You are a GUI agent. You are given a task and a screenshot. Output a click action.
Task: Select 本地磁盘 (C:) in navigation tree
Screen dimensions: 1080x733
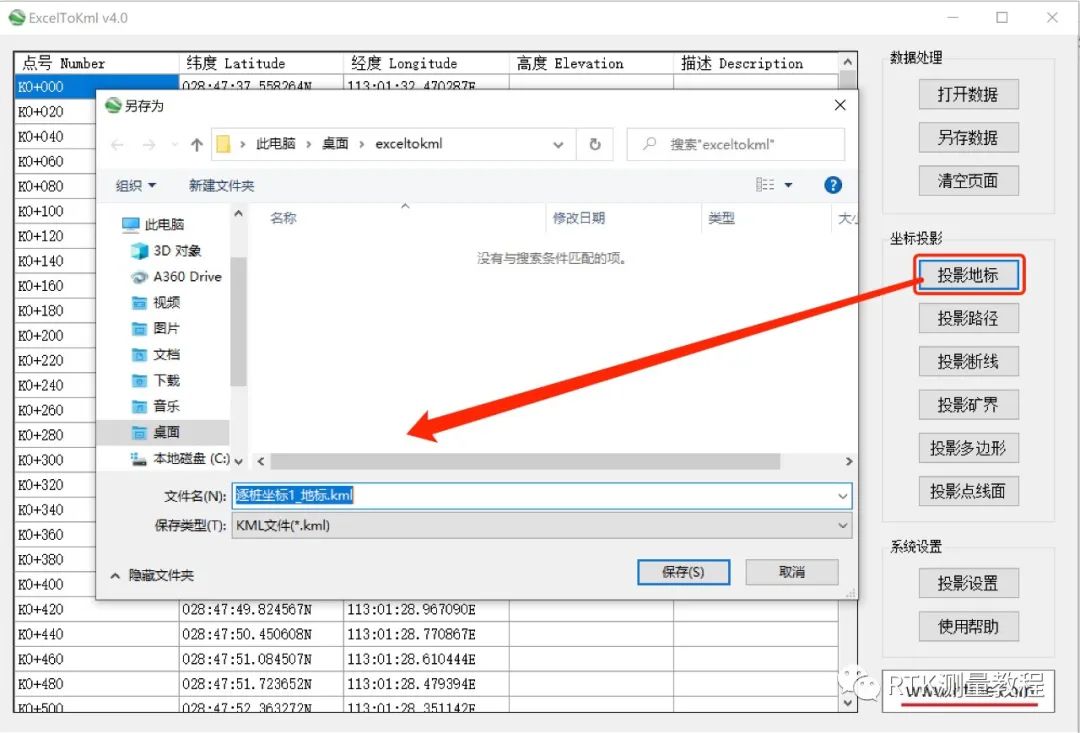[180, 458]
